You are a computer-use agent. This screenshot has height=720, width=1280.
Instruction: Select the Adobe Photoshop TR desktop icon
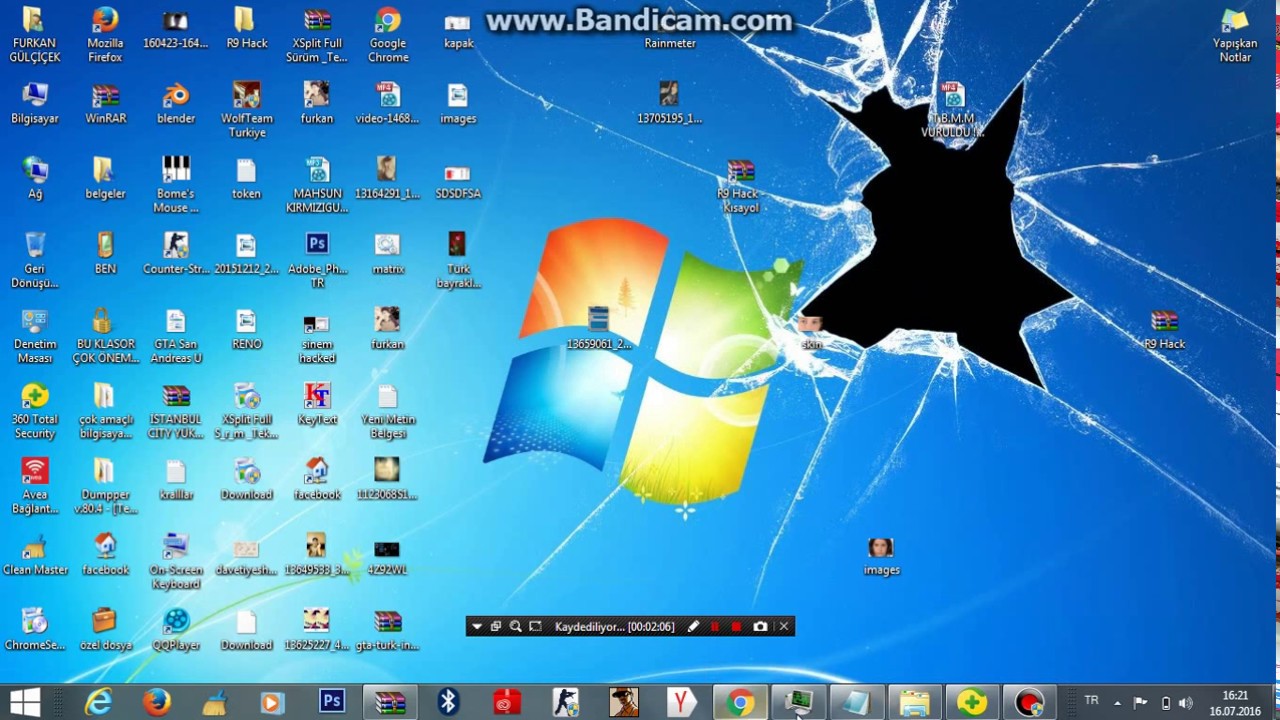pyautogui.click(x=317, y=260)
